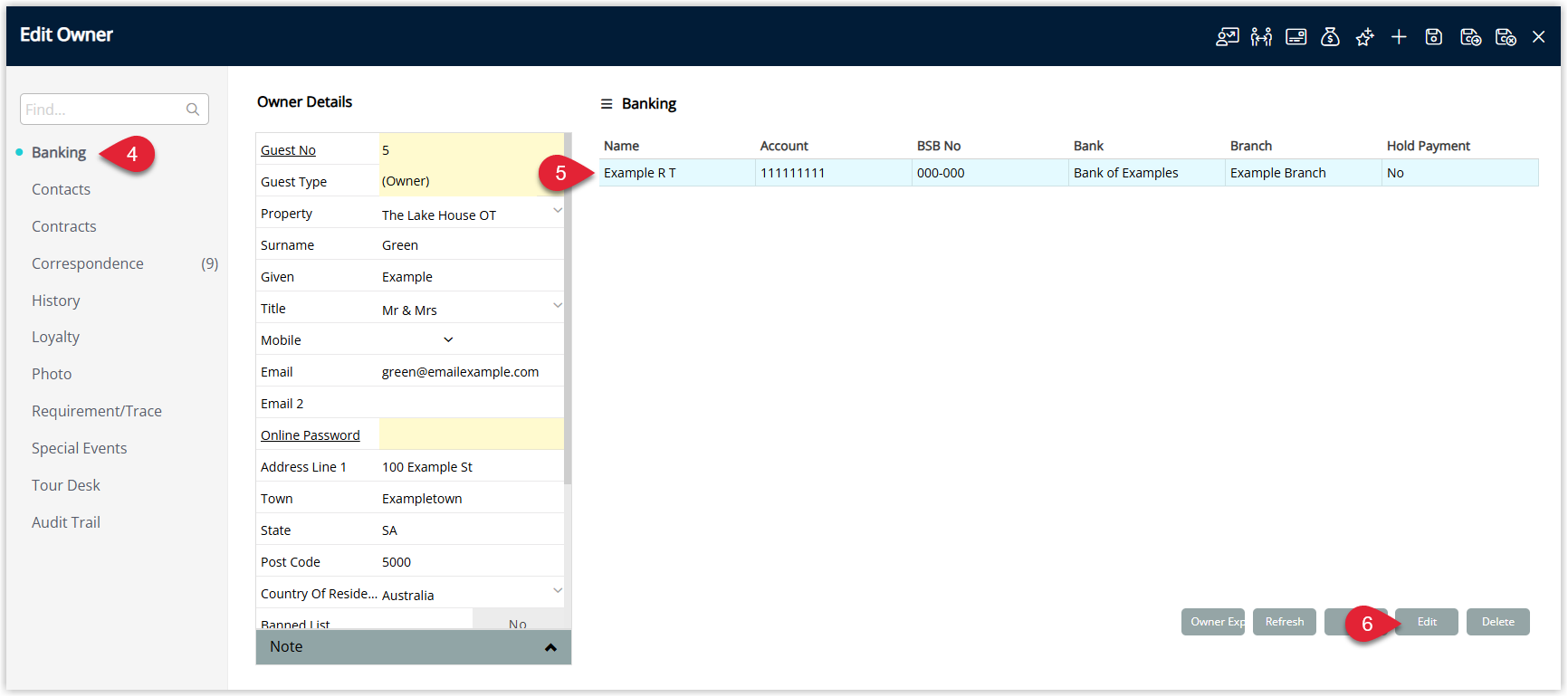Open Loyalty in the sidebar
The image size is (1568, 697).
[x=55, y=337]
